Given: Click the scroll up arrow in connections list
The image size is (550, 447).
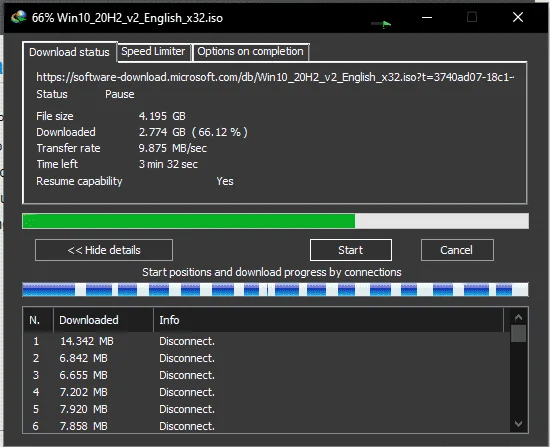Looking at the screenshot, I should [518, 318].
